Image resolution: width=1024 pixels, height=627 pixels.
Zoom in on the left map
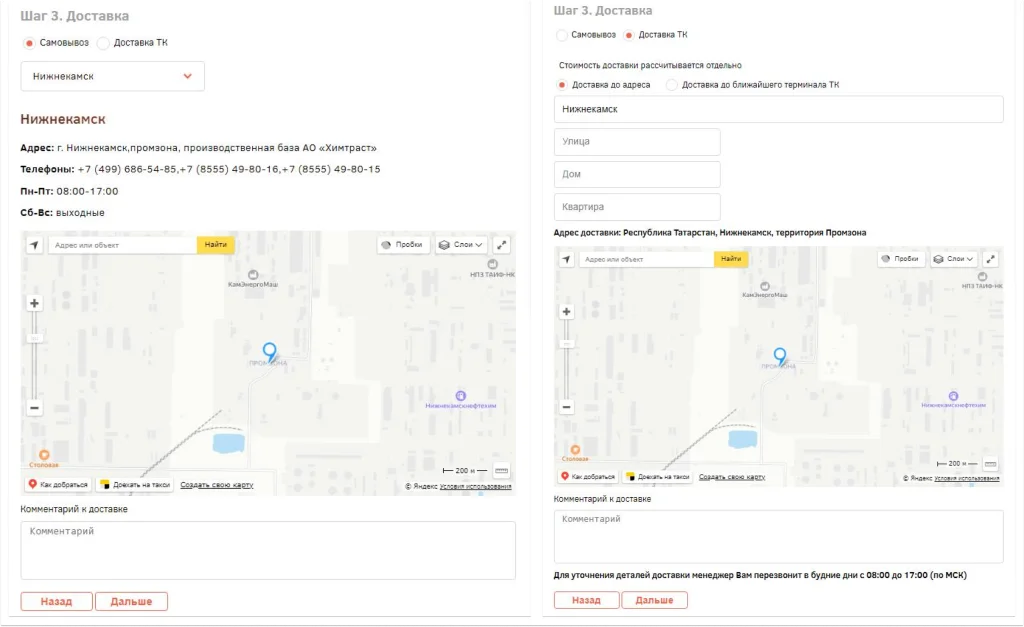click(x=35, y=303)
